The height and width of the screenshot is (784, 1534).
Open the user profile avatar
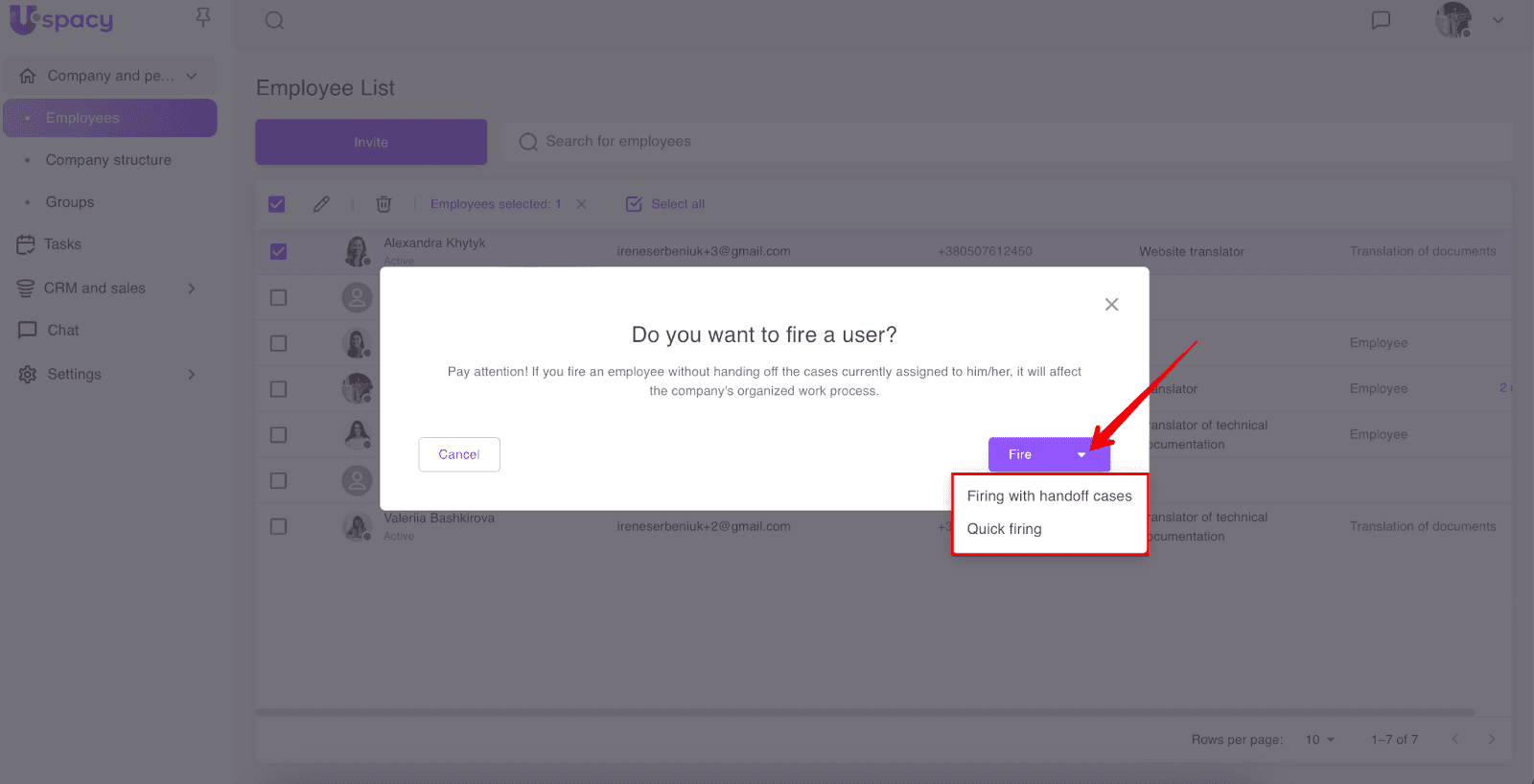click(x=1453, y=20)
